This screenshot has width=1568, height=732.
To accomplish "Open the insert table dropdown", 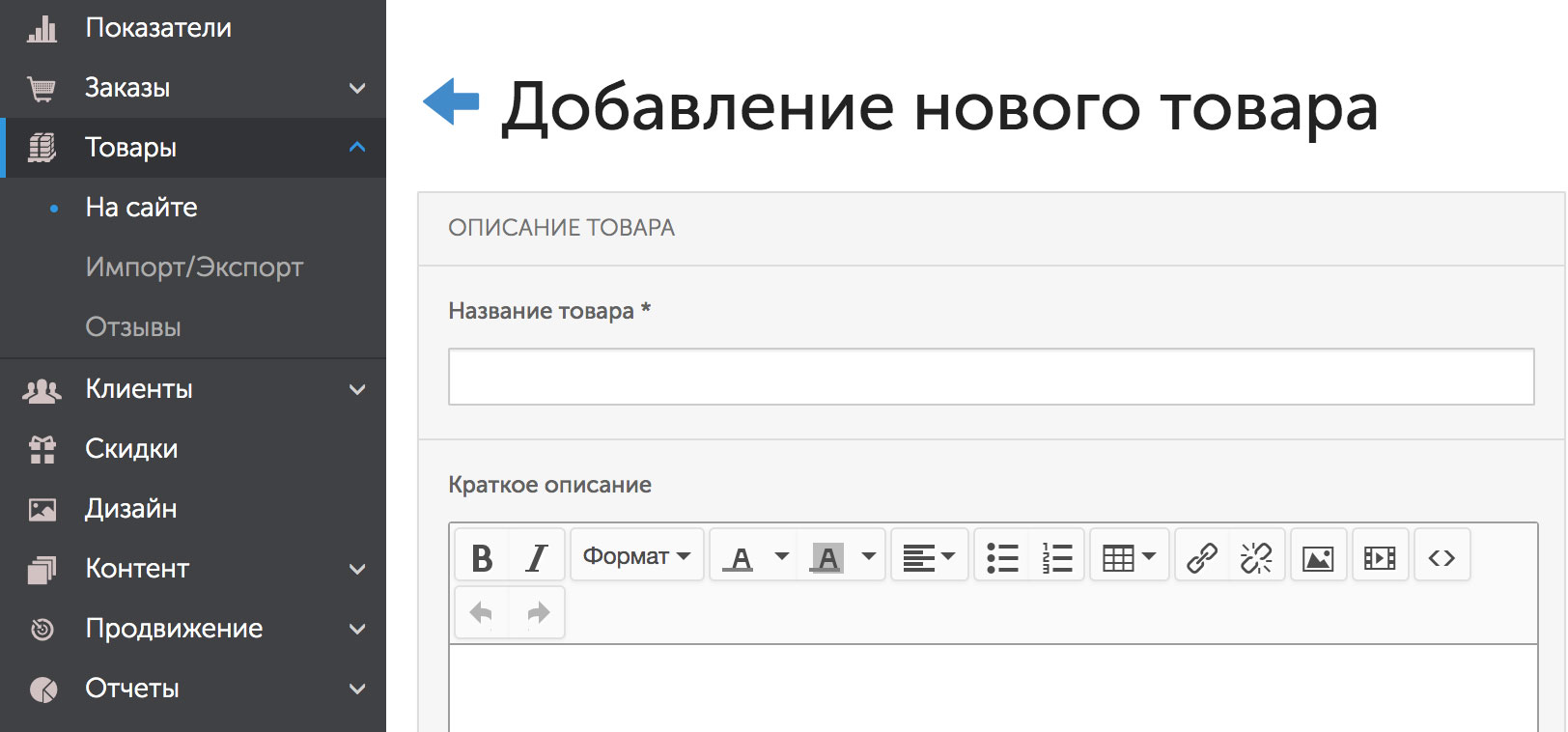I will [x=1129, y=556].
